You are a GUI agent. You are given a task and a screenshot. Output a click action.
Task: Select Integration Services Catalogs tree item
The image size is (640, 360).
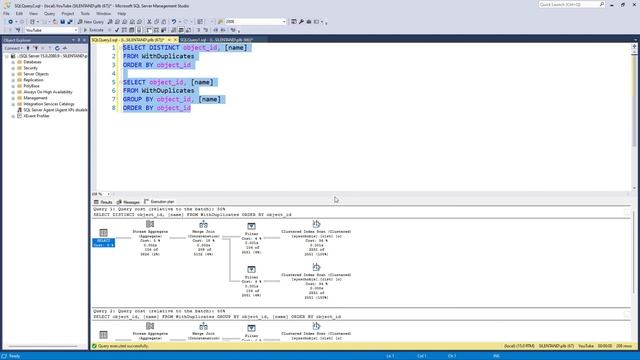tap(49, 104)
